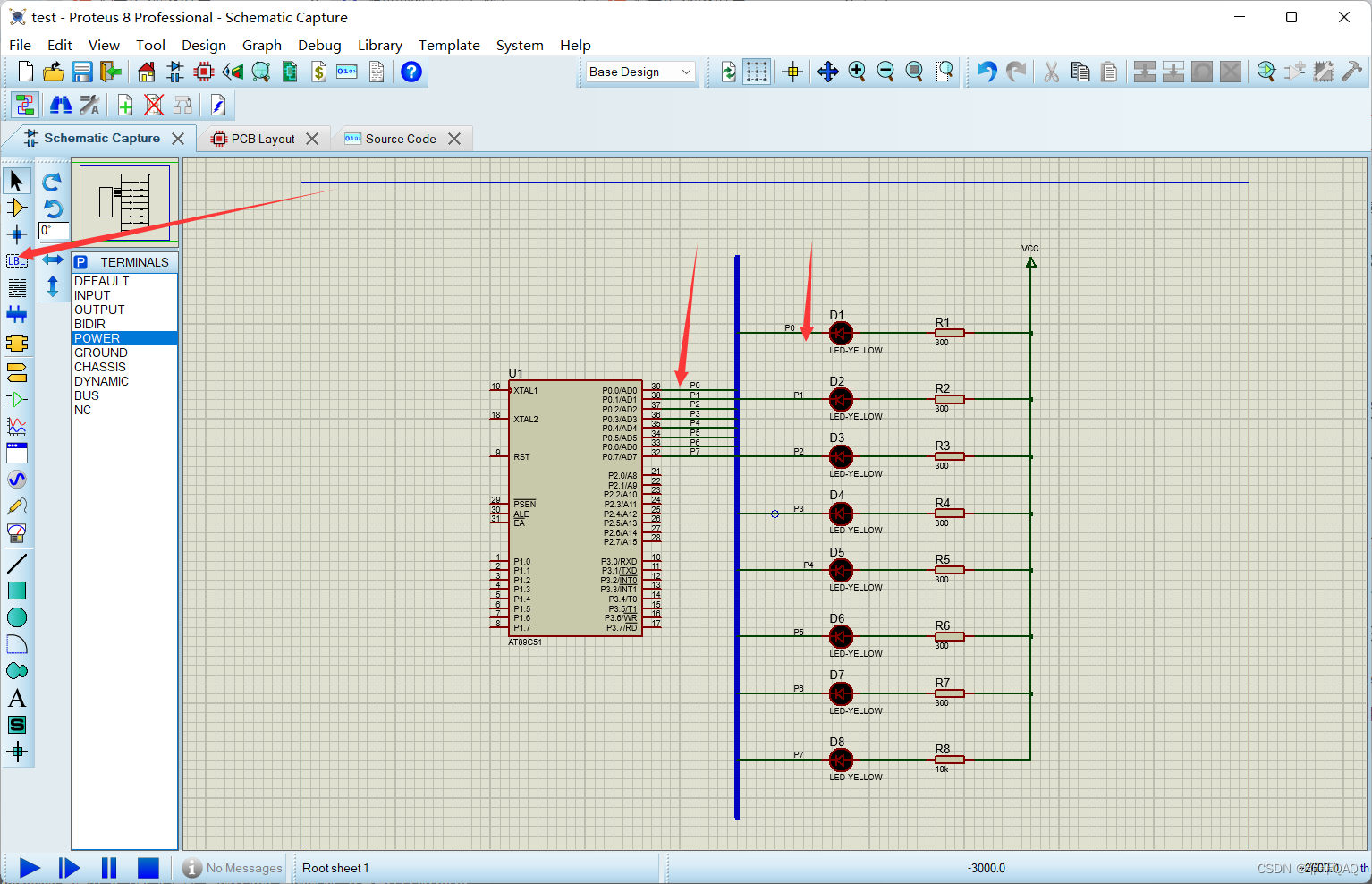1372x884 pixels.
Task: Select the Subcircuit Mode tool
Action: click(x=16, y=343)
